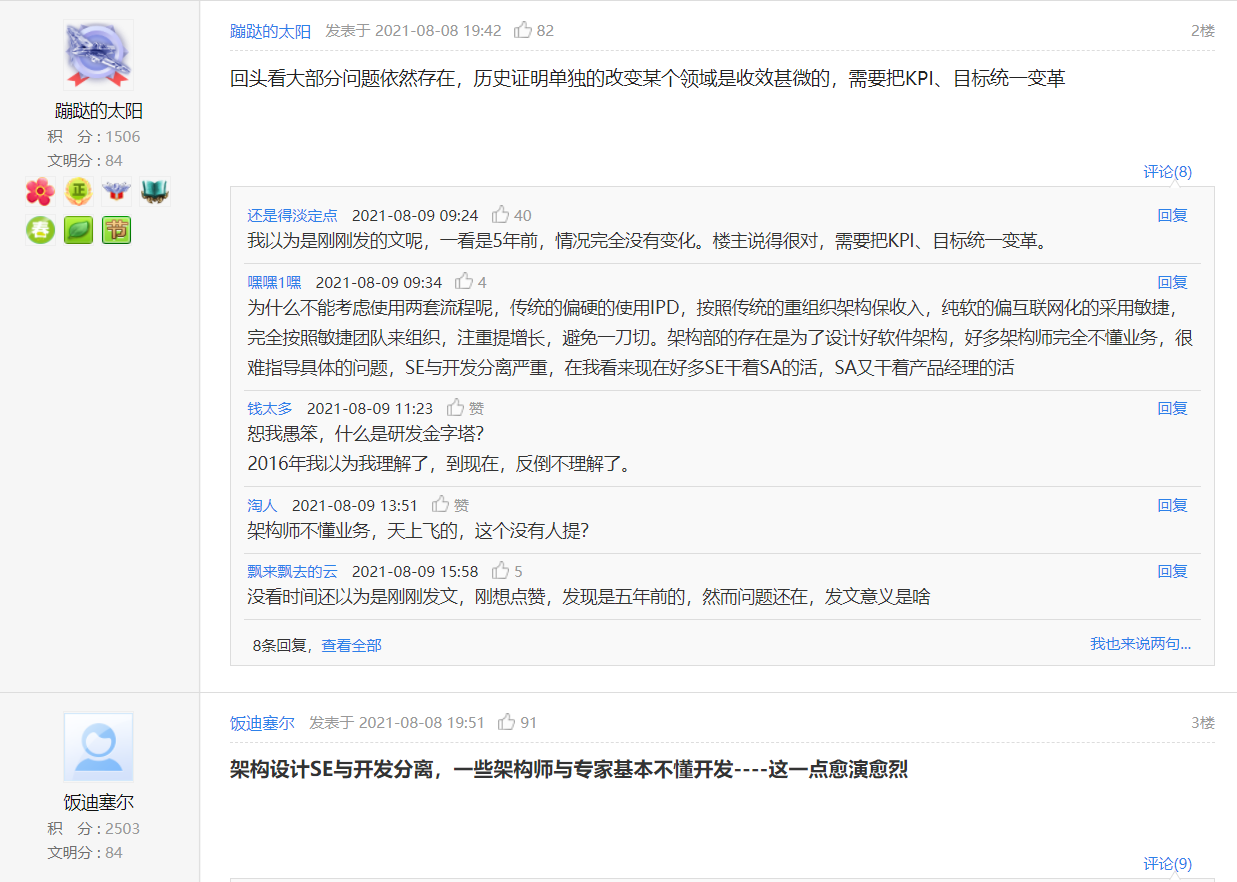This screenshot has width=1237, height=882.
Task: Like 钱太多's comment using thumbs-up
Action: (456, 408)
